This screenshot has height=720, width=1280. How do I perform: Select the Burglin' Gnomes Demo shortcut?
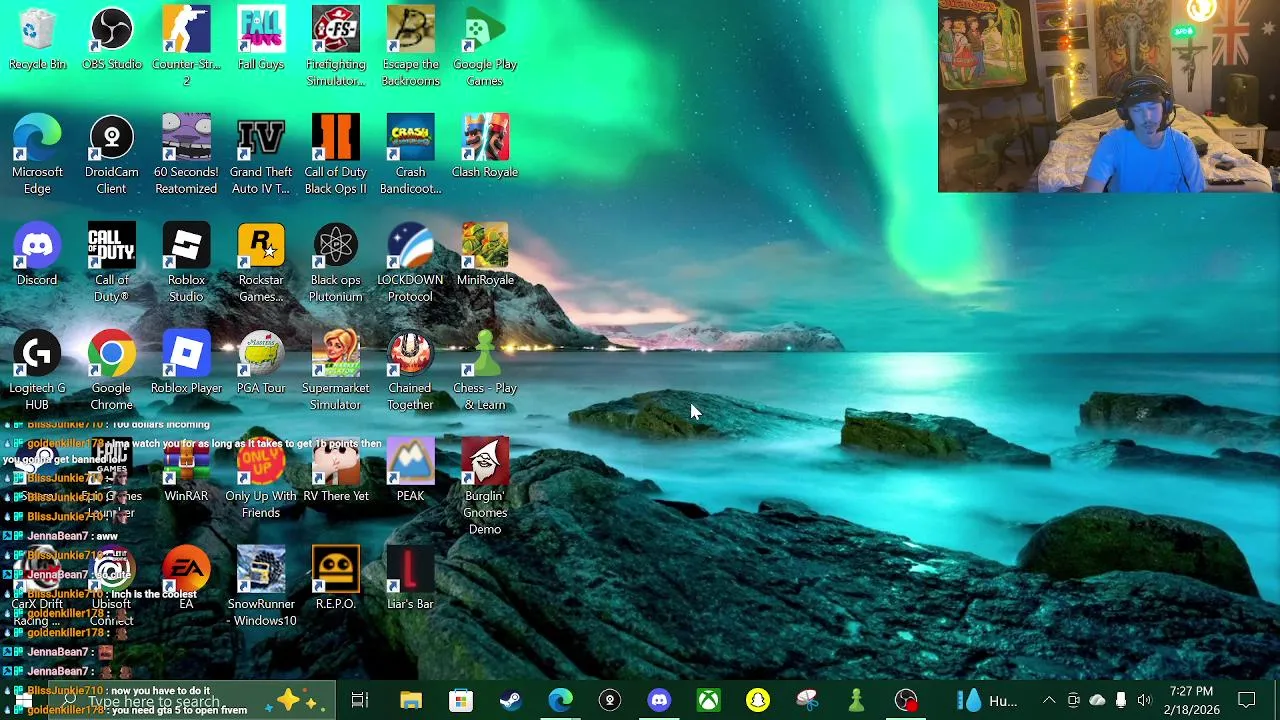[485, 487]
